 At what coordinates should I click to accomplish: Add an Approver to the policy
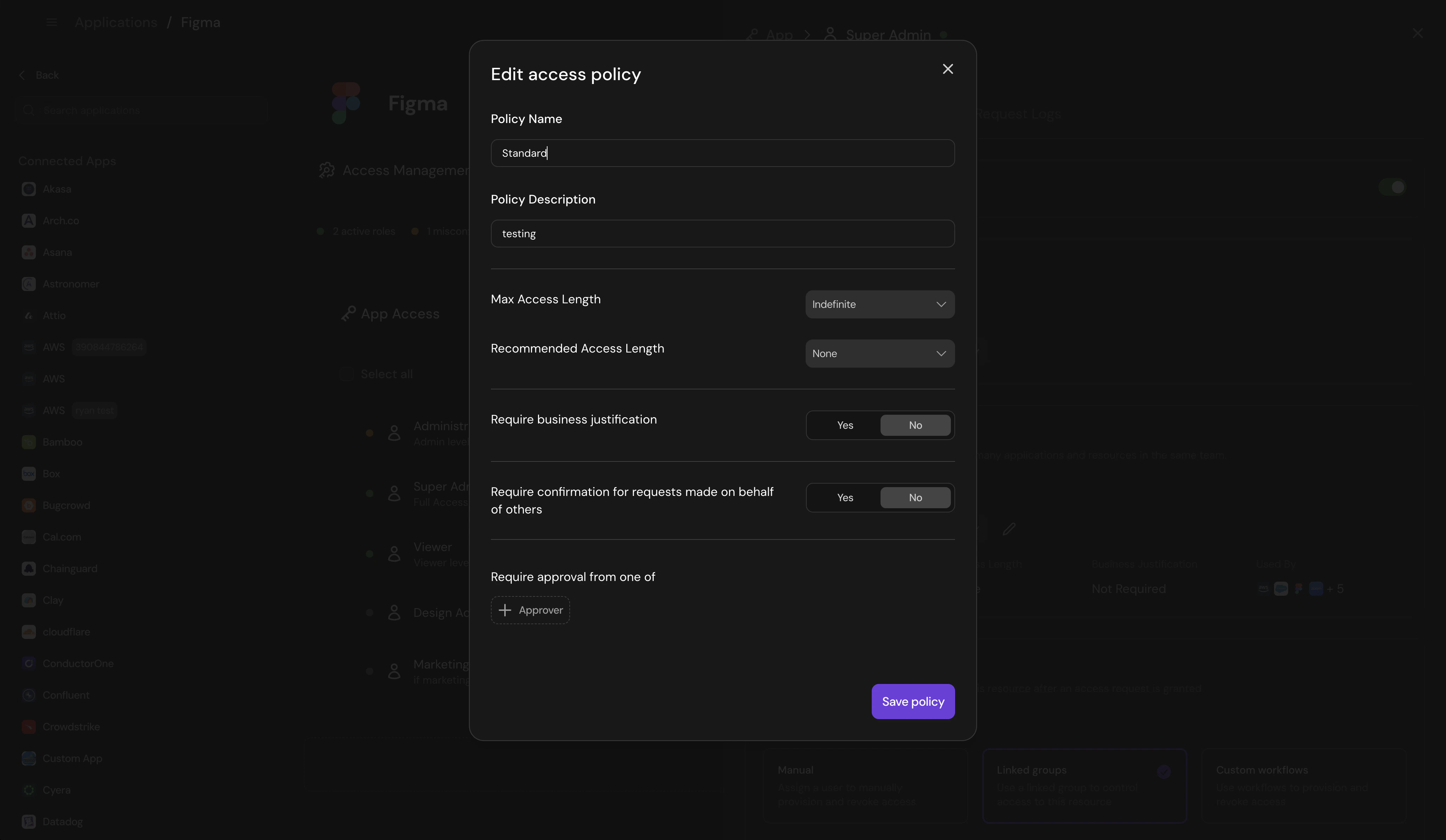pyautogui.click(x=530, y=609)
